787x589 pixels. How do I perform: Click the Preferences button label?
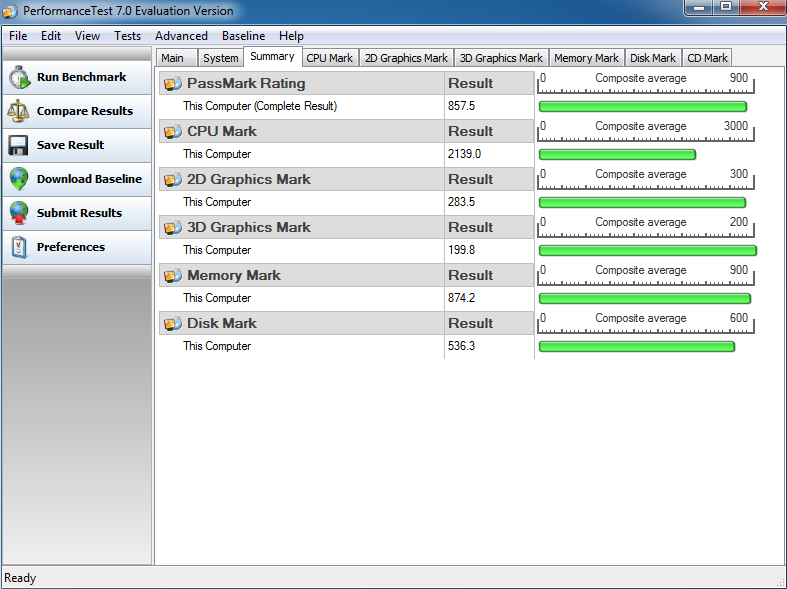pyautogui.click(x=71, y=247)
